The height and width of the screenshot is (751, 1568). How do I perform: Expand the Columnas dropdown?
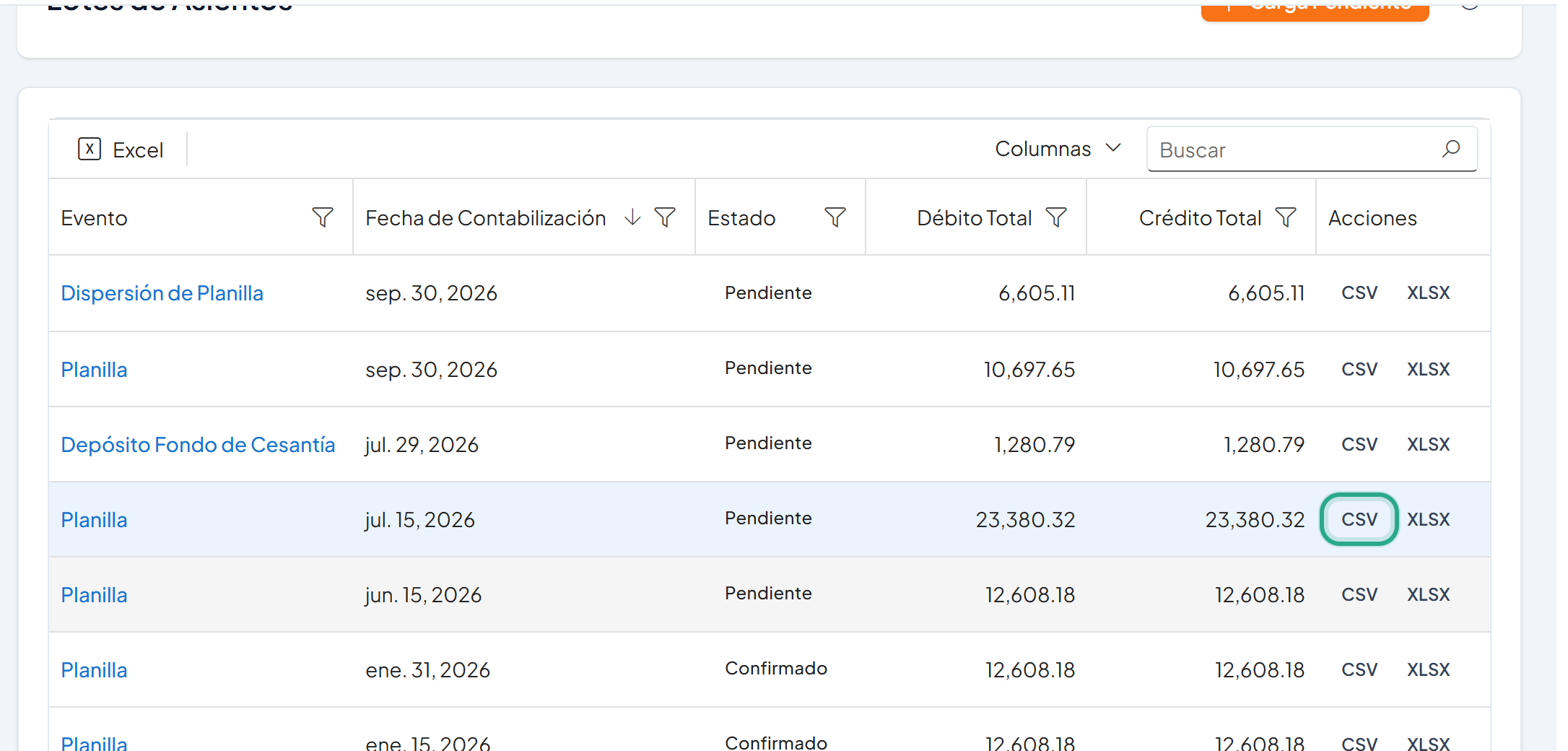1058,149
